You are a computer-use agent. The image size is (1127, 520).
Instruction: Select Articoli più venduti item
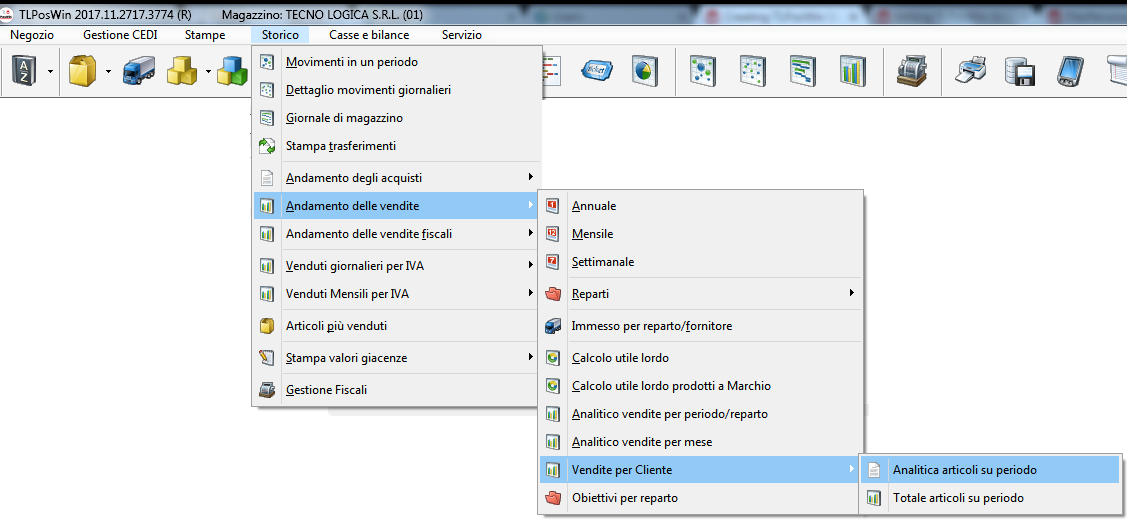click(336, 326)
